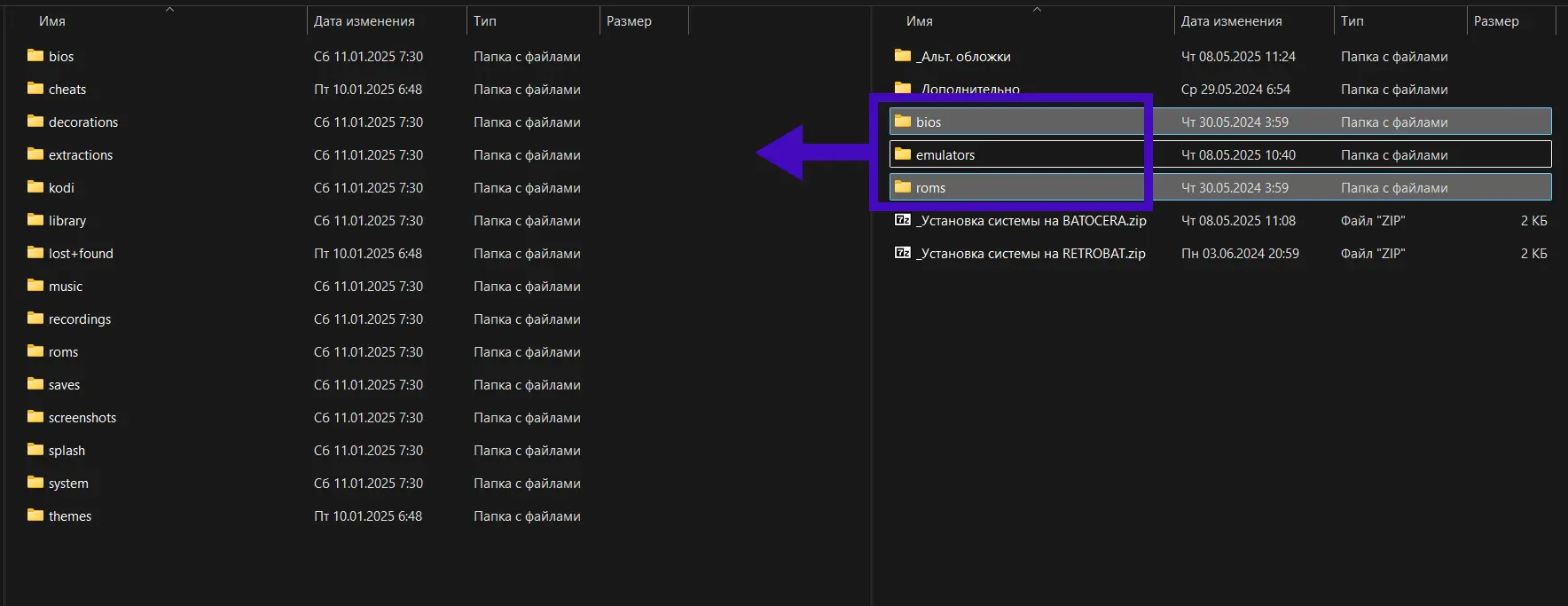This screenshot has width=1568, height=606.
Task: Select the library folder name
Action: click(67, 221)
